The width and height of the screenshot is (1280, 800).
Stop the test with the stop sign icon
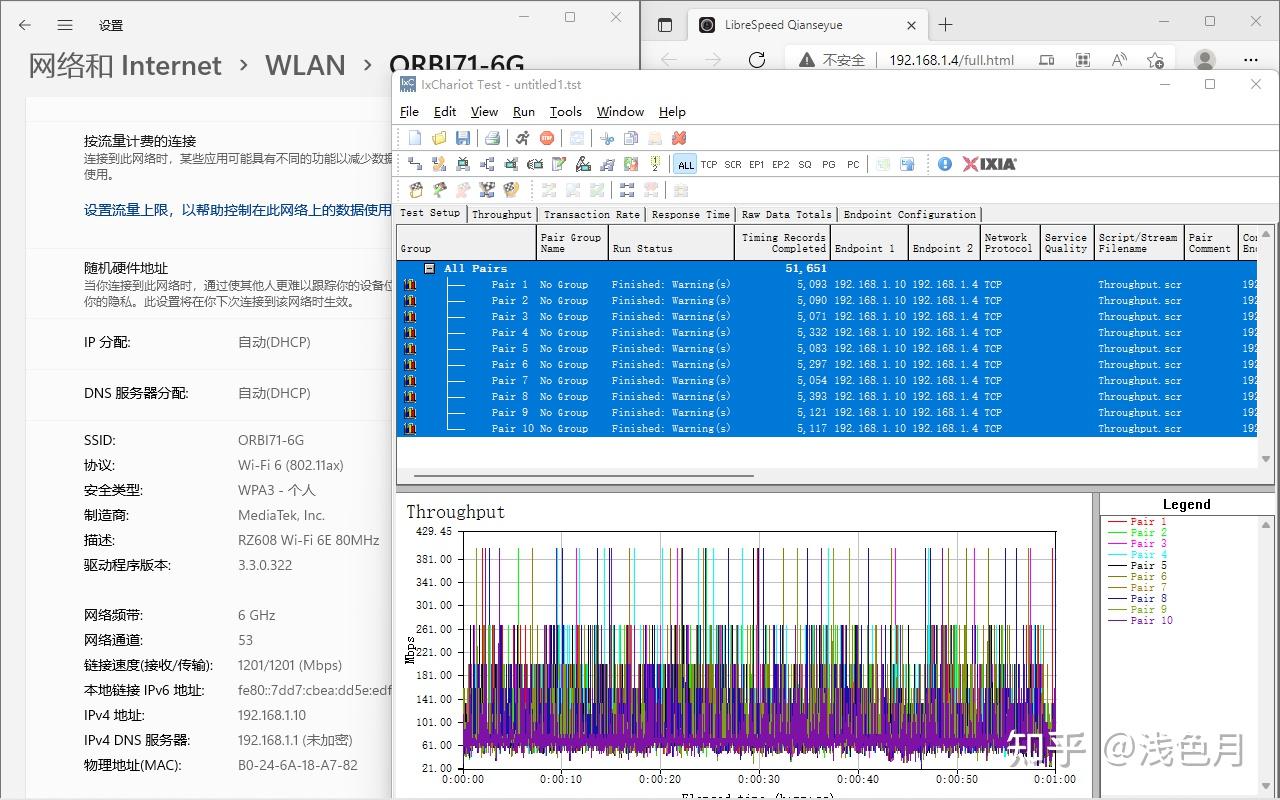548,138
